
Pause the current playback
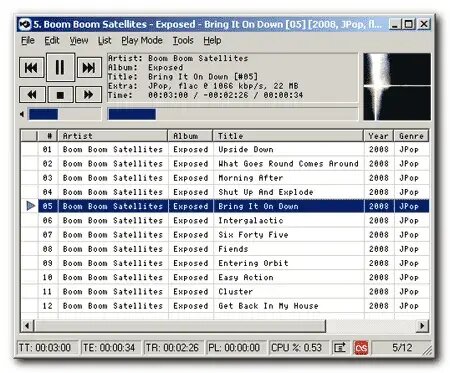60,67
